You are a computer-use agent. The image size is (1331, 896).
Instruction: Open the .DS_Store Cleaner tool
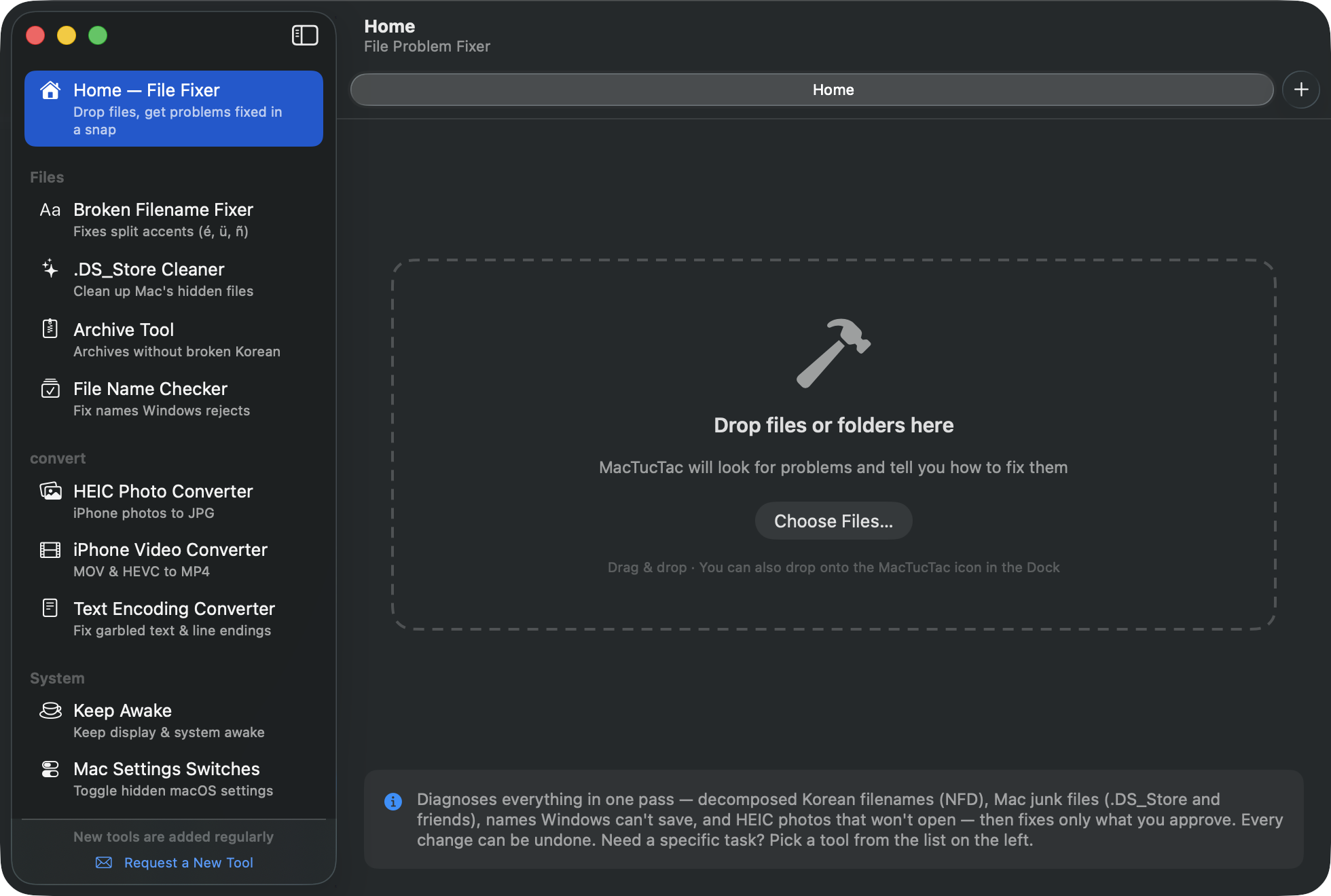174,280
